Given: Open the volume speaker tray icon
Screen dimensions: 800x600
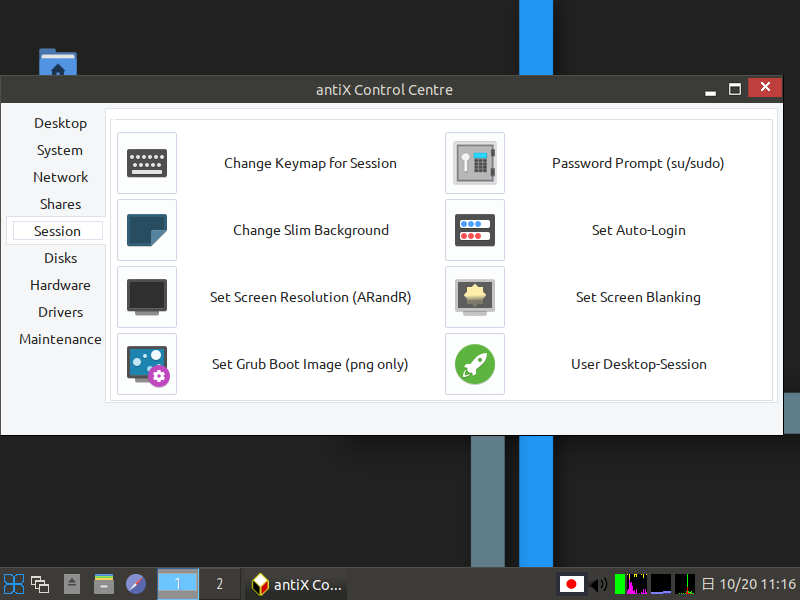Looking at the screenshot, I should point(598,584).
